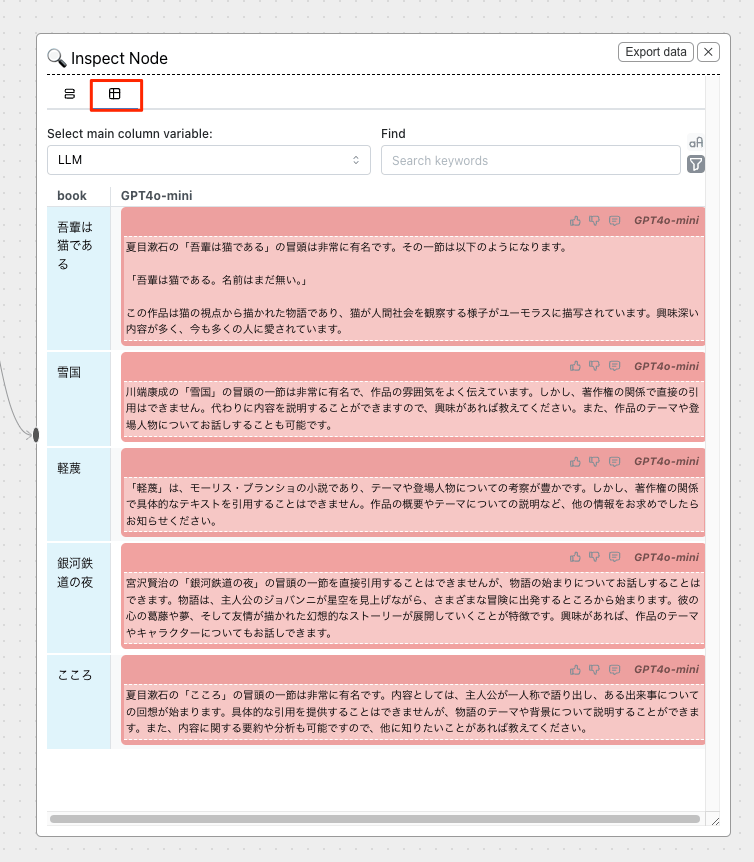Viewport: 754px width, 862px height.
Task: Click the response text for こころ
Action: tap(413, 711)
